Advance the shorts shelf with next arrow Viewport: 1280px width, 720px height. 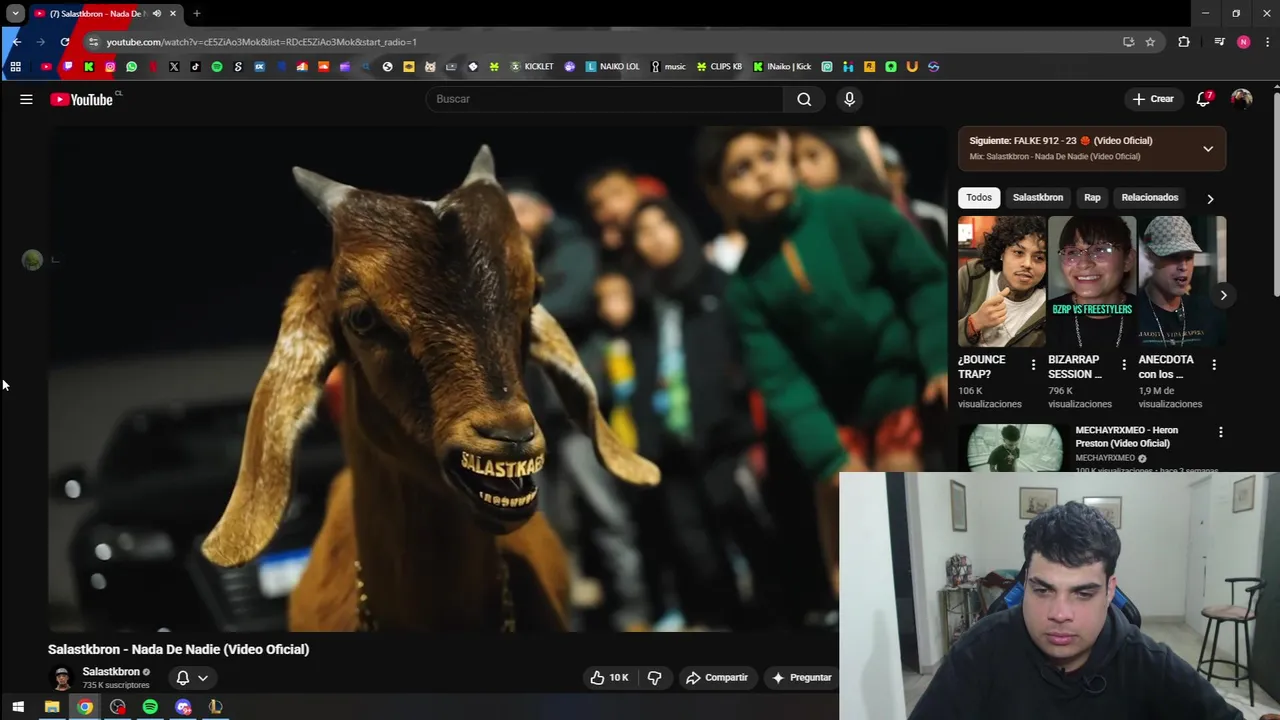pos(1223,295)
